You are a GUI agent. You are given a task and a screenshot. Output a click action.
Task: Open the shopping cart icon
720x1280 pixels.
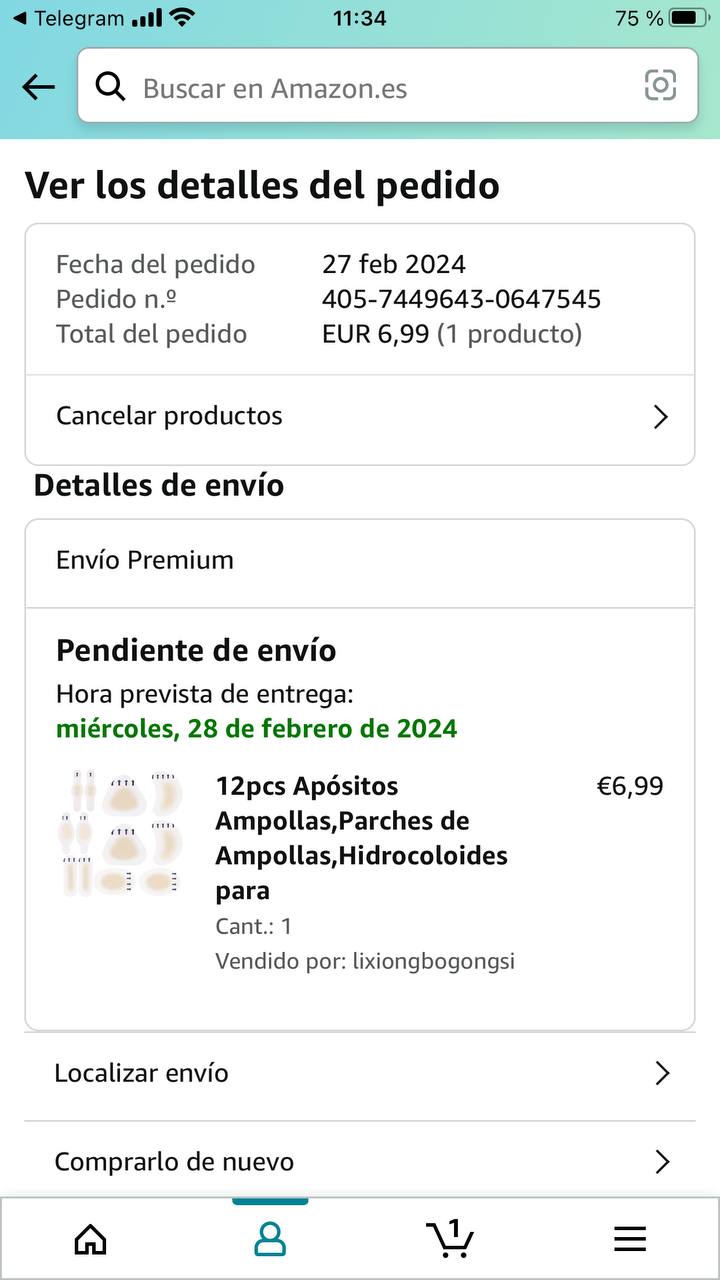[450, 1238]
